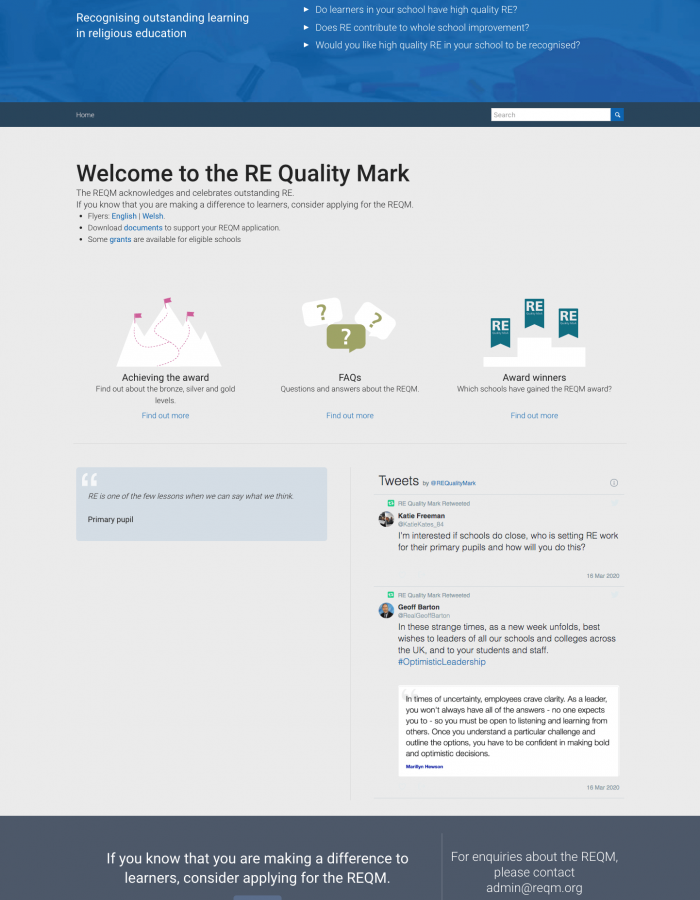The width and height of the screenshot is (700, 900).
Task: Open the English flyer link
Action: point(124,216)
